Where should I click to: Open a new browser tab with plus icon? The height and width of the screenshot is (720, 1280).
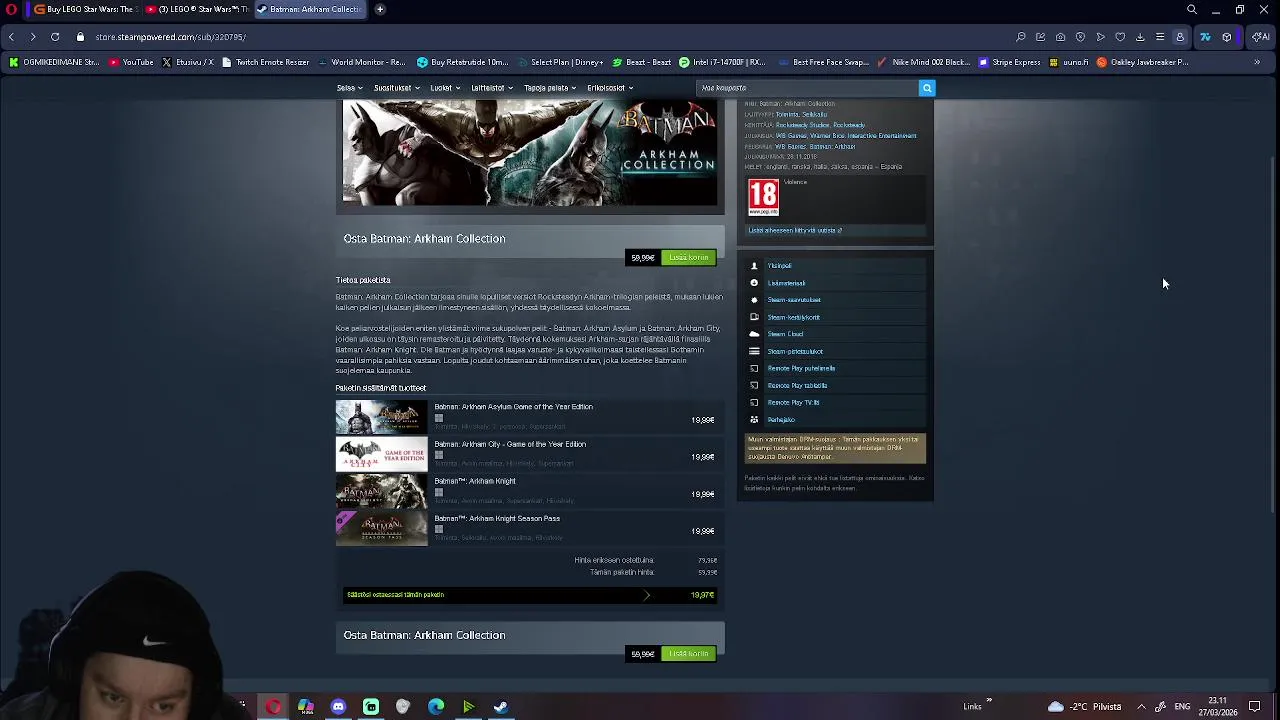tap(380, 9)
